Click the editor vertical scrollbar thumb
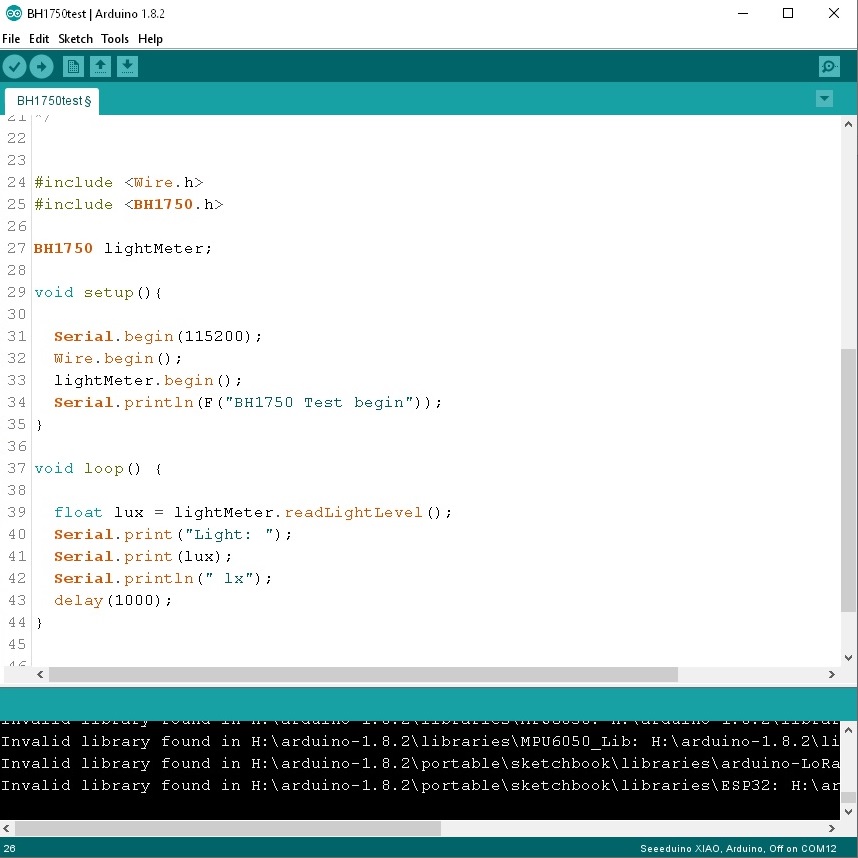 tap(848, 480)
